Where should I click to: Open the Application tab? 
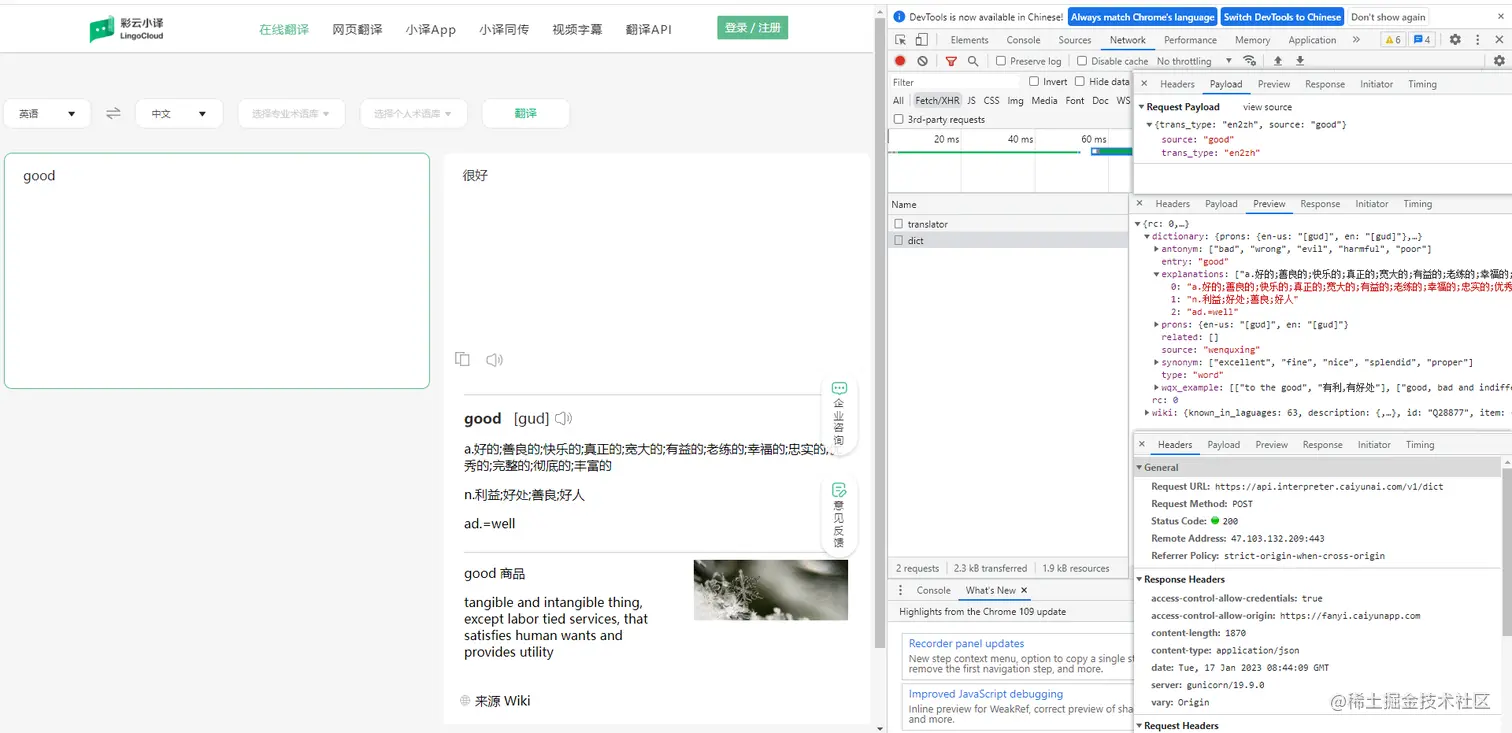(1312, 40)
